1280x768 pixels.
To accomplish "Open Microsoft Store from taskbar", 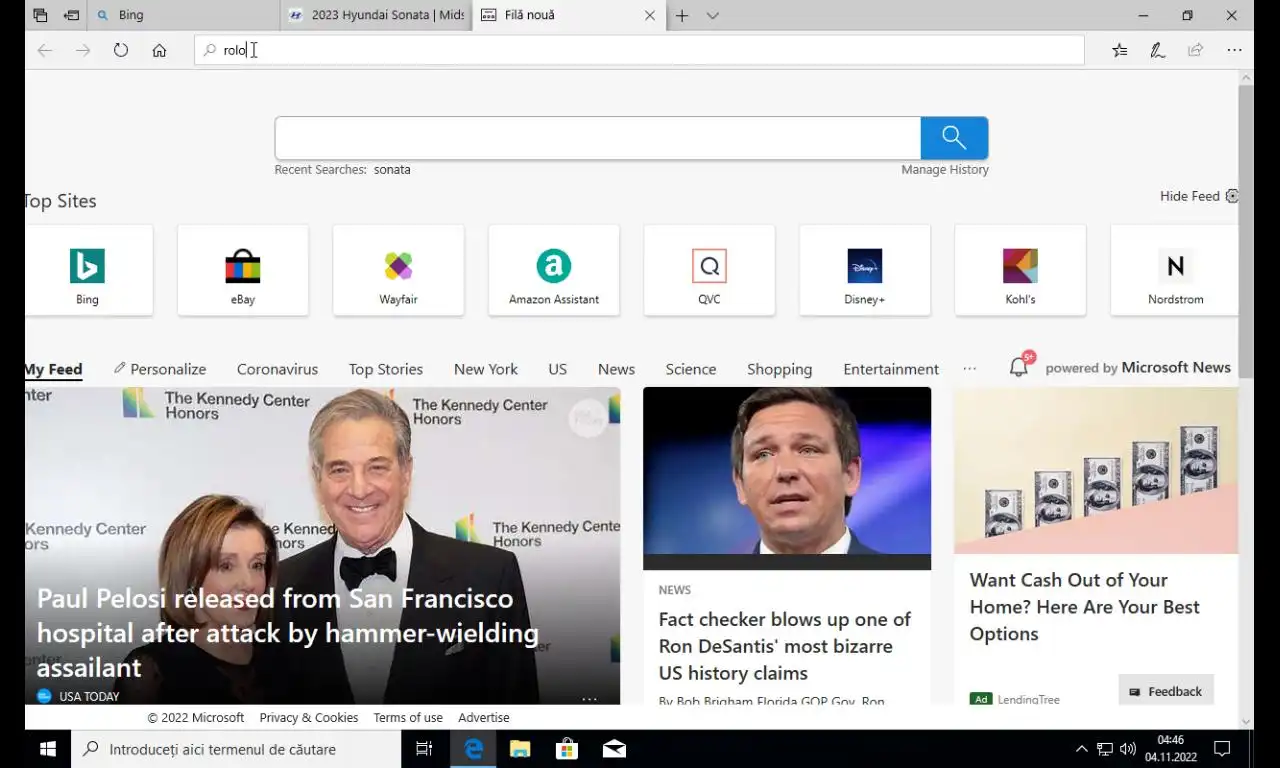I will tap(567, 749).
